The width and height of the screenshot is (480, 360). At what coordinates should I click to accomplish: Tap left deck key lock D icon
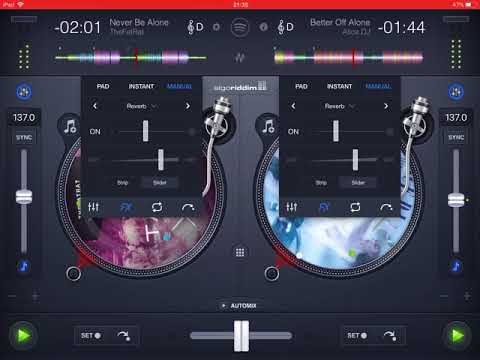(196, 27)
